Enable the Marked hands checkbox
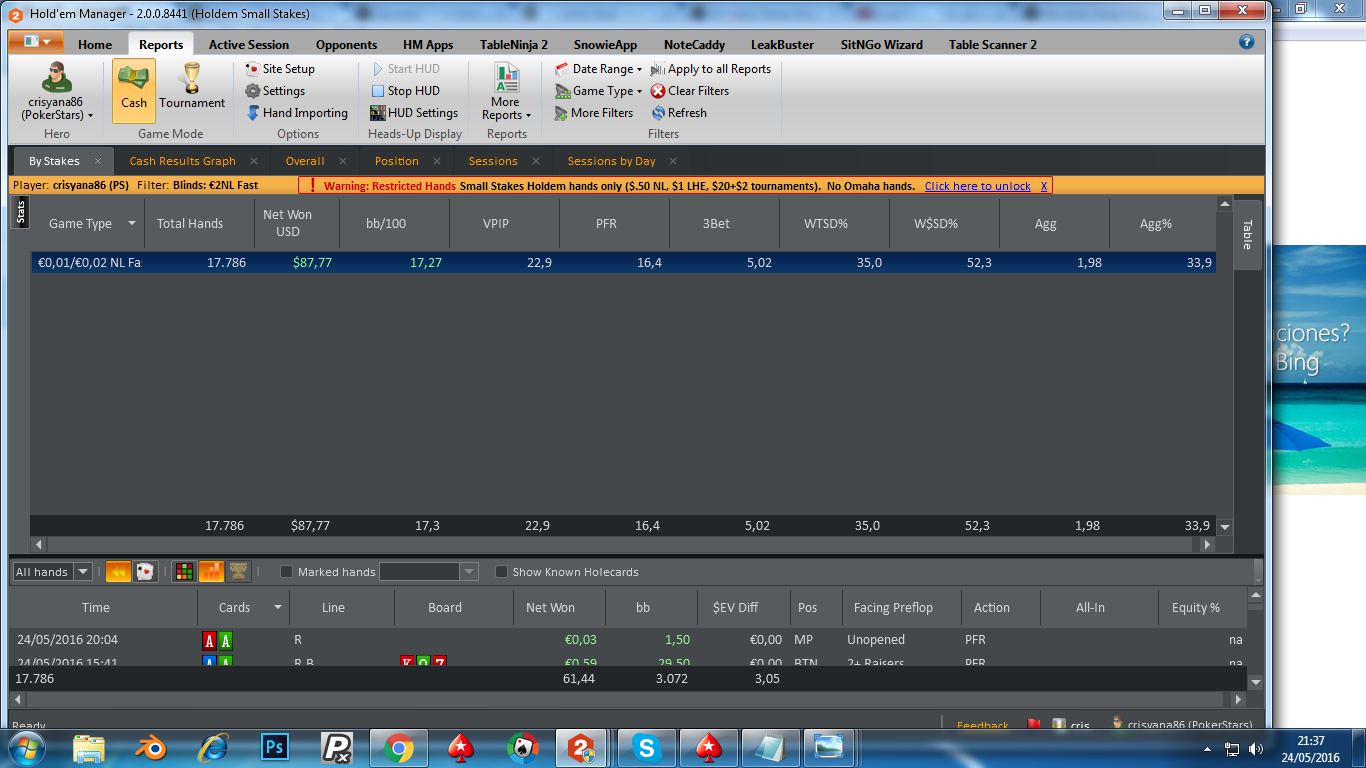Screen dimensions: 1366x768 pyautogui.click(x=286, y=572)
